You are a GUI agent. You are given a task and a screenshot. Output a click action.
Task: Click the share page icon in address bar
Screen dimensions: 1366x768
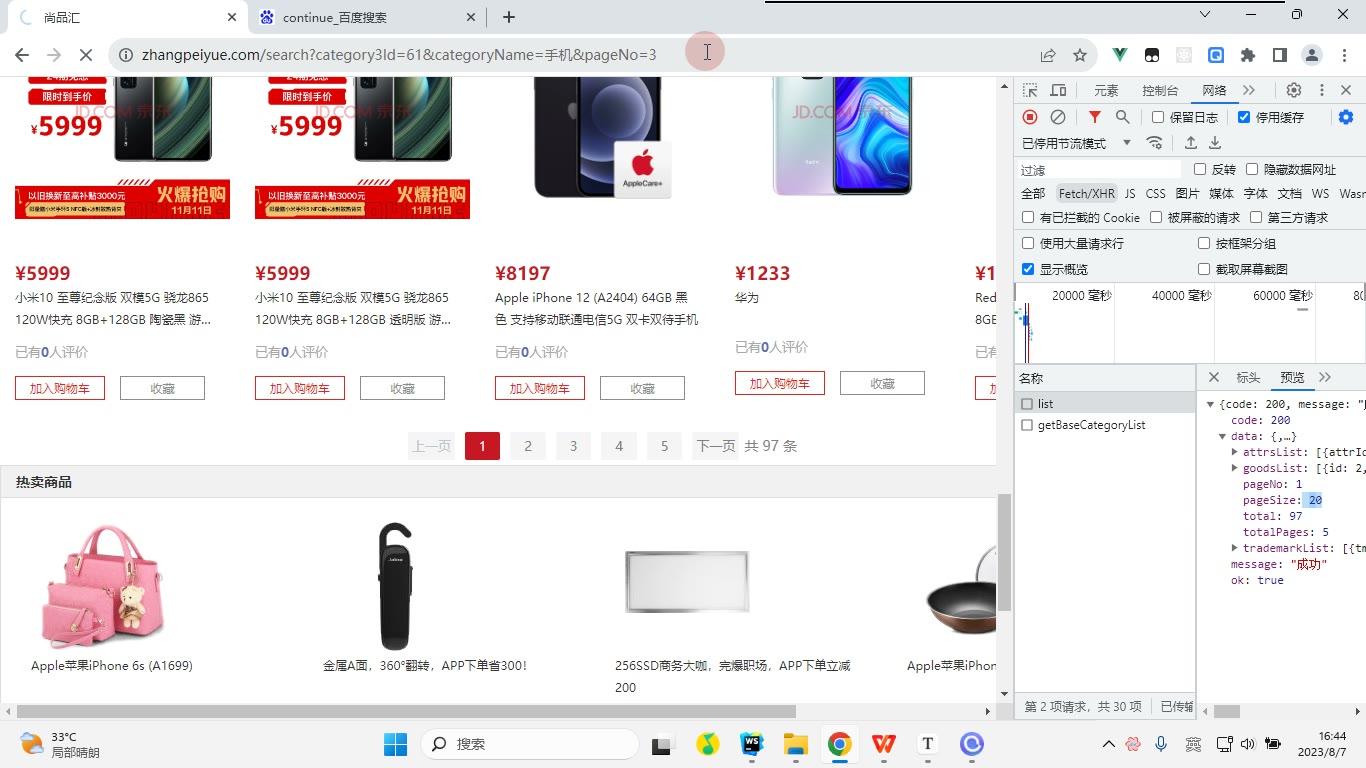click(x=1048, y=55)
